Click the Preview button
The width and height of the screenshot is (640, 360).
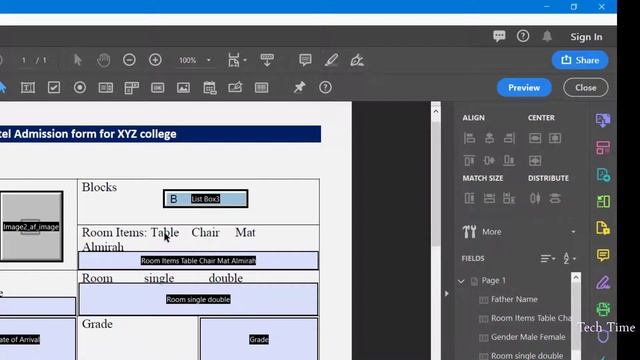[524, 87]
